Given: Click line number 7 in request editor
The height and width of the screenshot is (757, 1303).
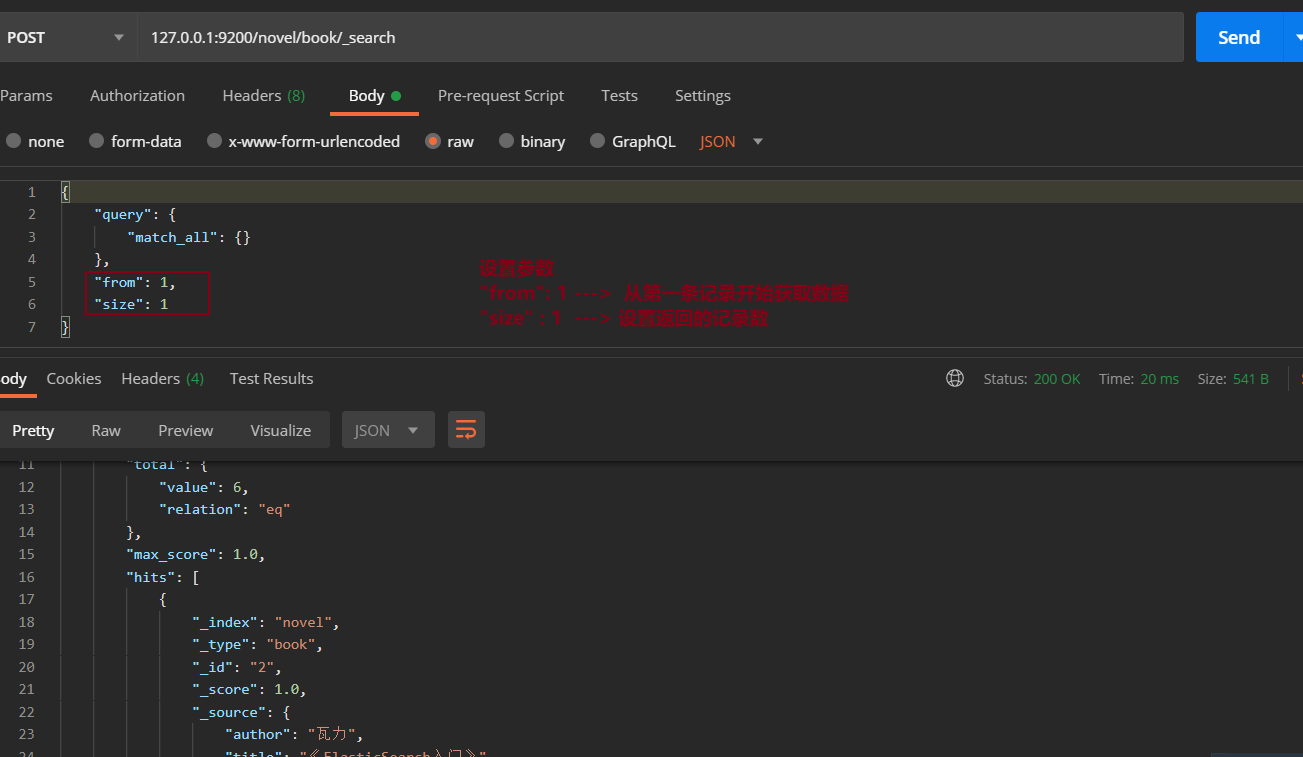Looking at the screenshot, I should point(32,327).
